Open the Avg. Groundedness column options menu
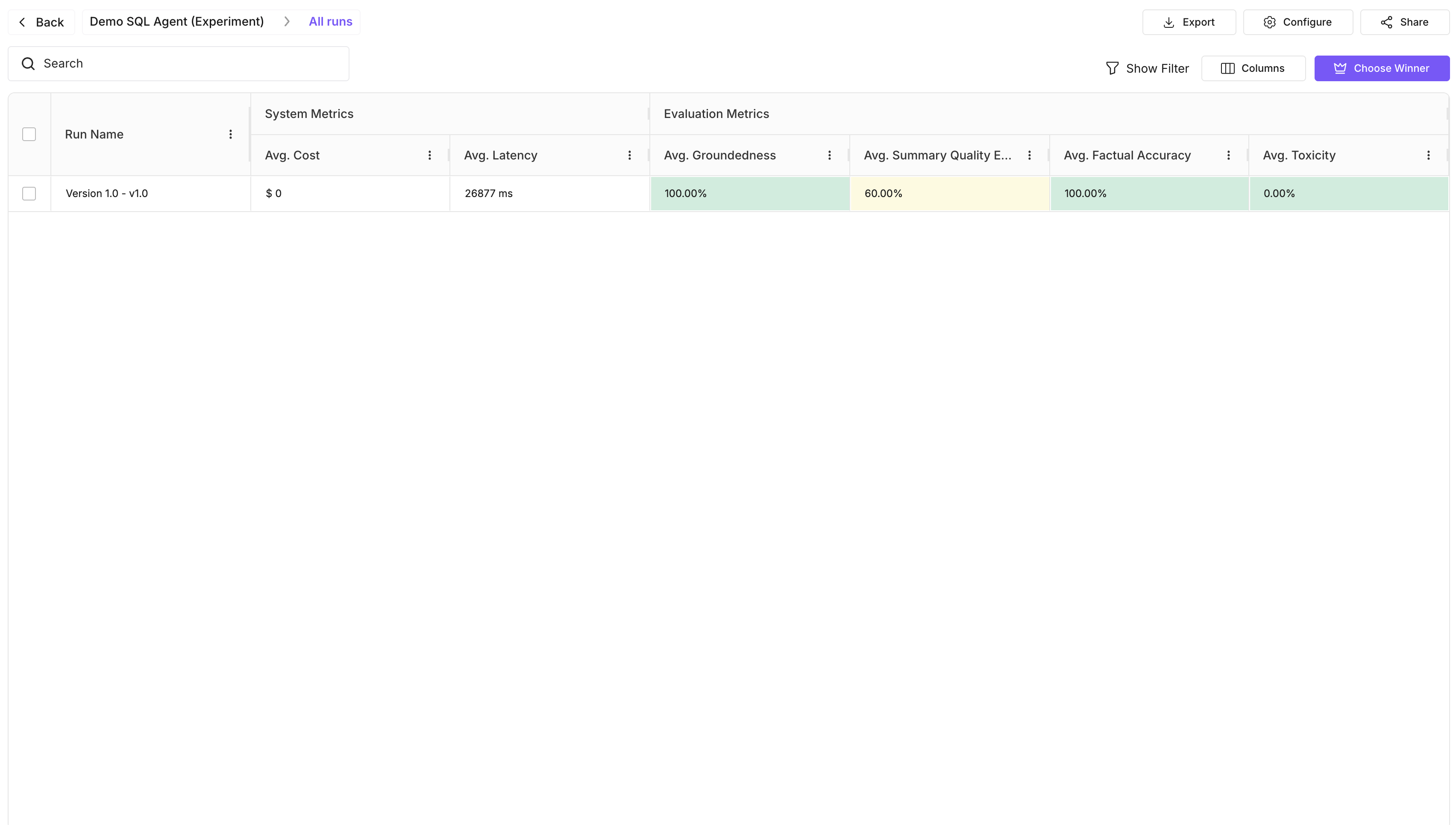Screen dimensions: 1456x825 [x=829, y=155]
